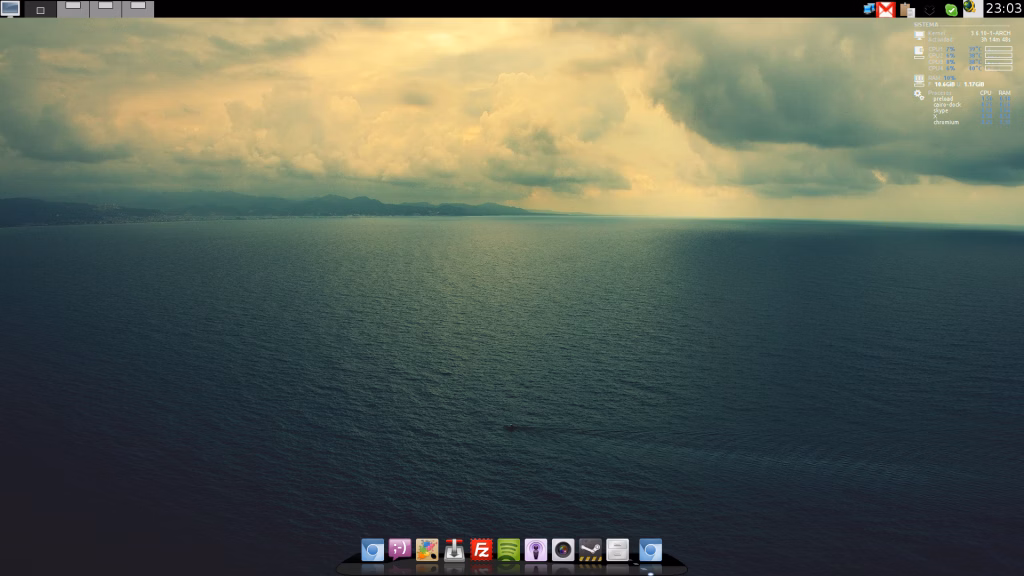Open the download tray app in dock

point(454,550)
